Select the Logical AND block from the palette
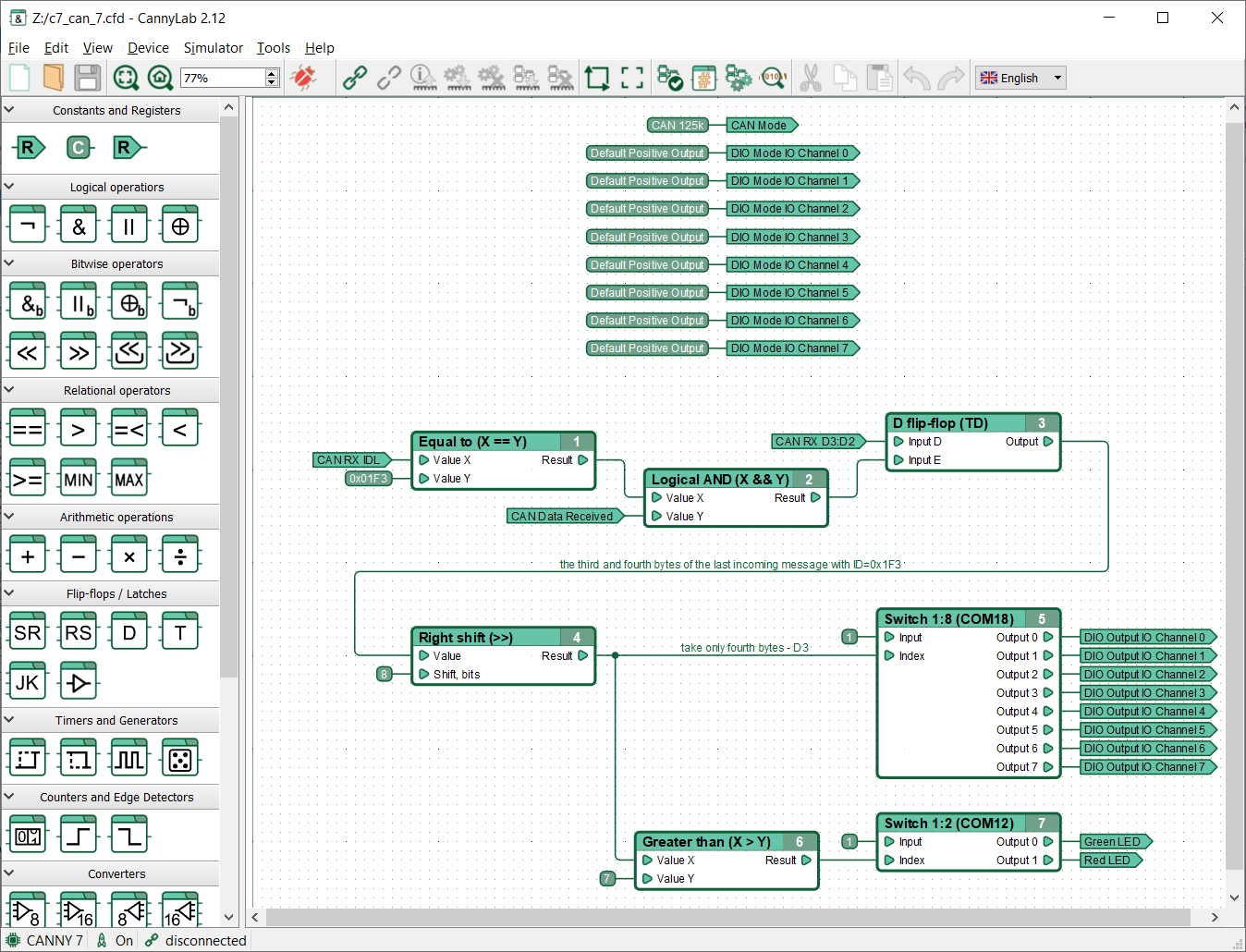1246x952 pixels. pos(79,224)
